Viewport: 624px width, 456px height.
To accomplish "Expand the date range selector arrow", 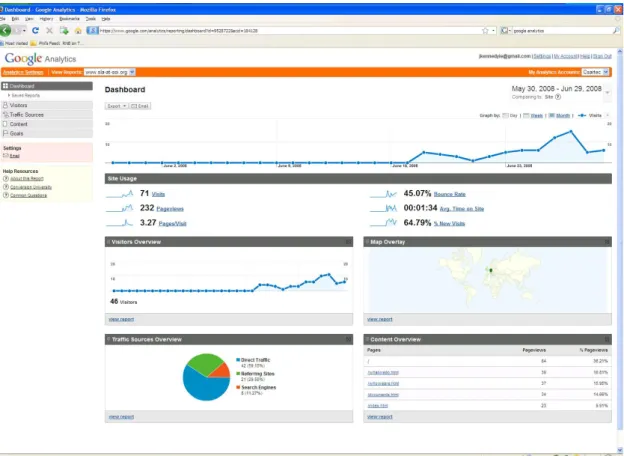I will tap(607, 93).
